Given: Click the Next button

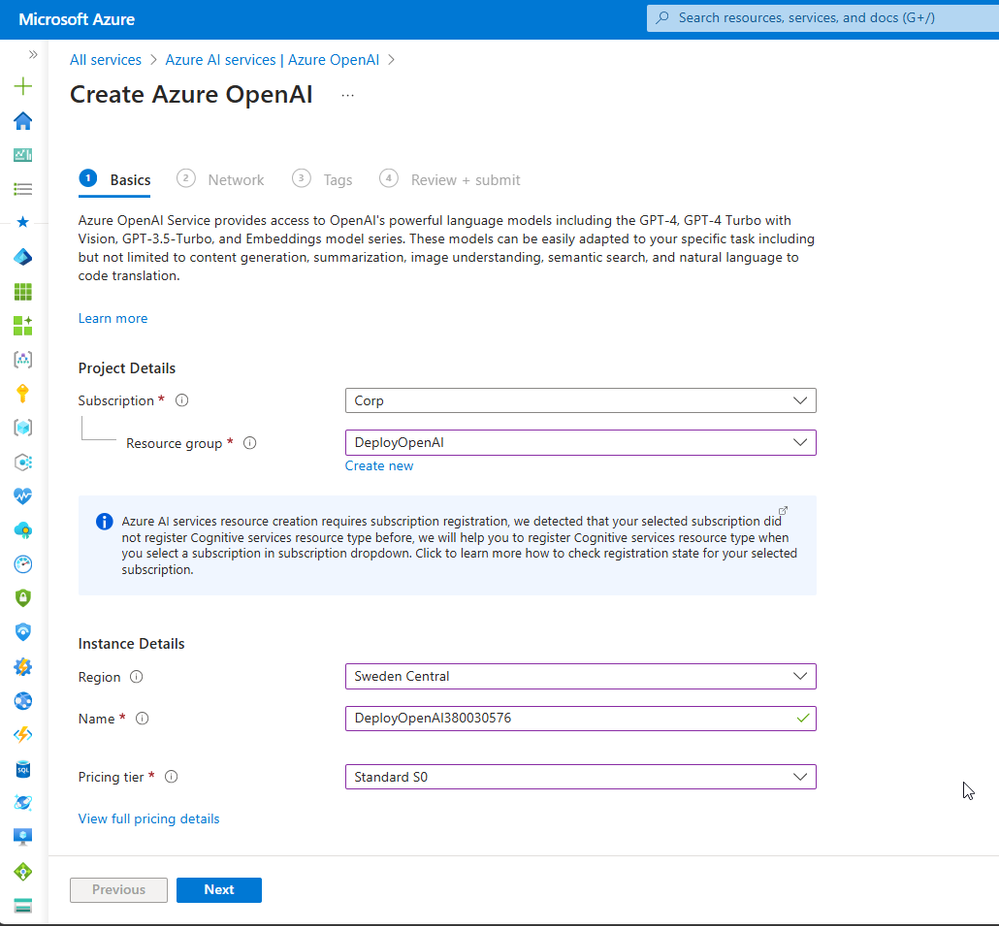Looking at the screenshot, I should click(219, 890).
